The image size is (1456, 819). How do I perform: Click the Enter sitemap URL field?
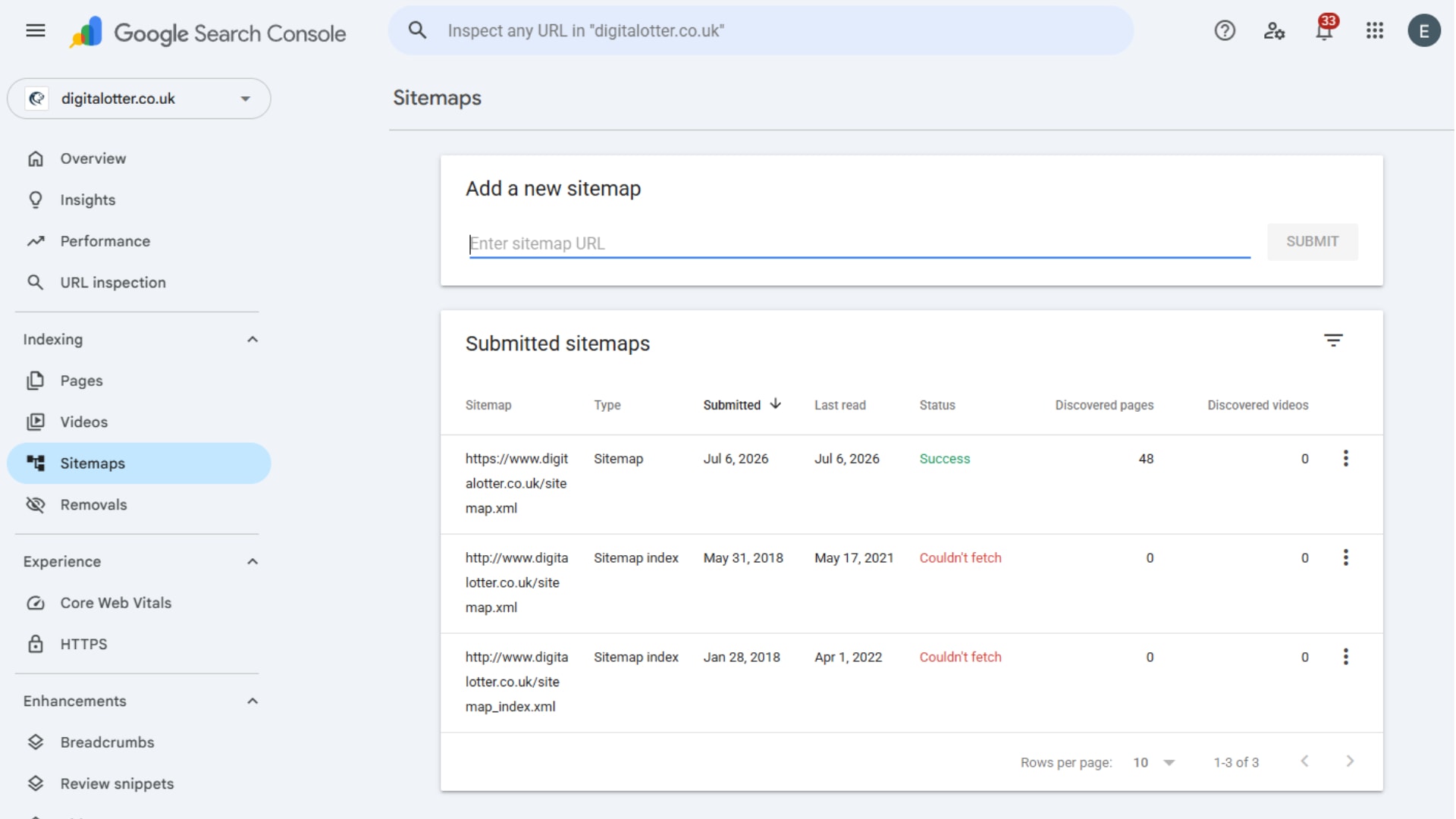[859, 243]
